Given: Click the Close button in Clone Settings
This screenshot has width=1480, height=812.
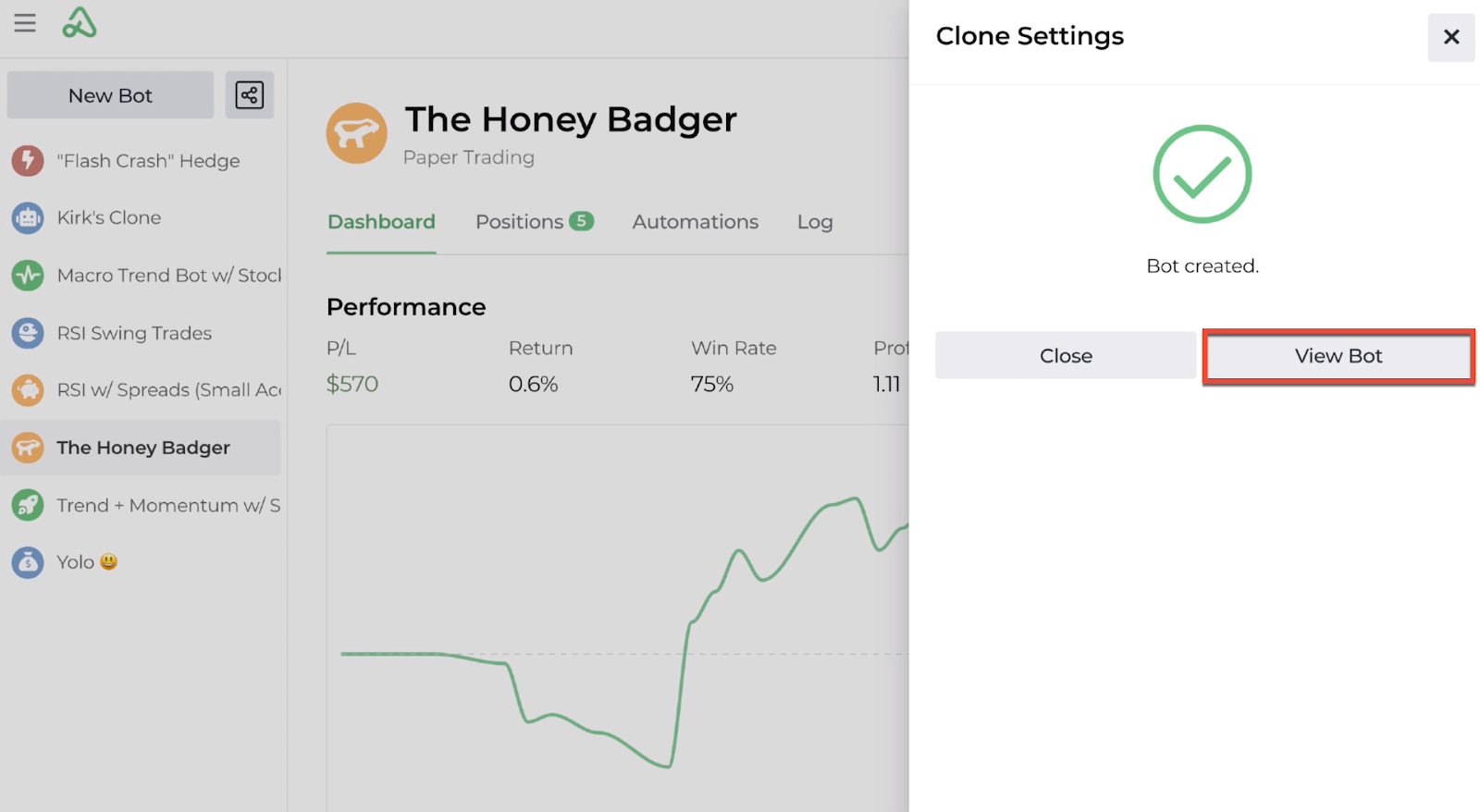Looking at the screenshot, I should (x=1066, y=356).
